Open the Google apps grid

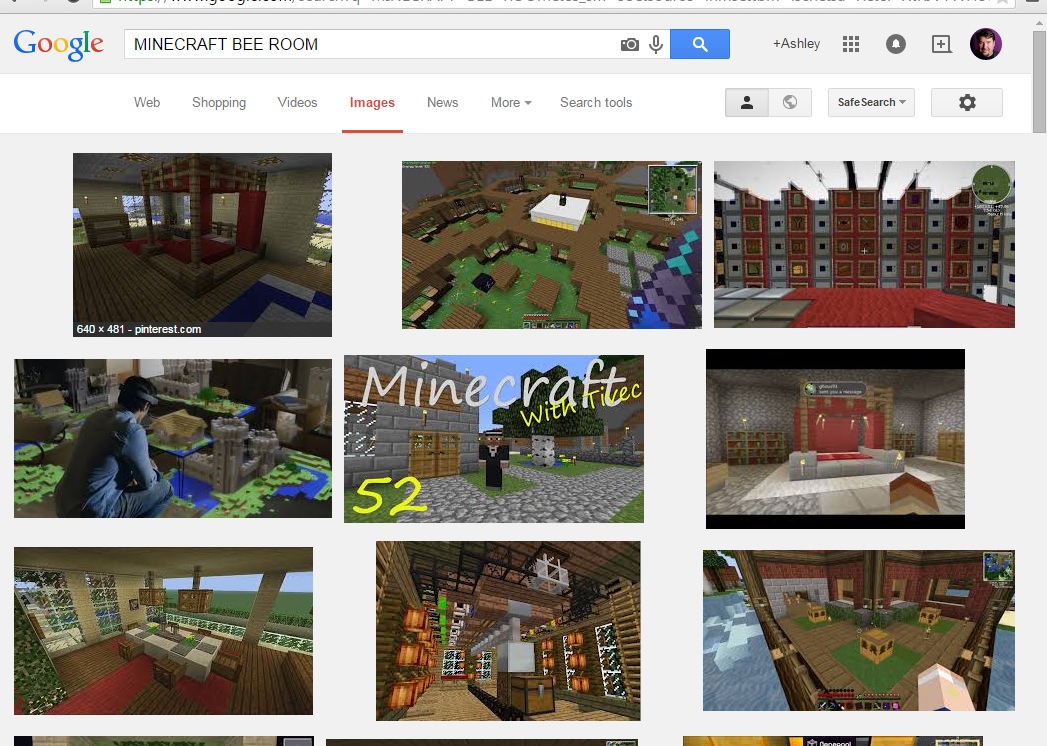coord(851,45)
